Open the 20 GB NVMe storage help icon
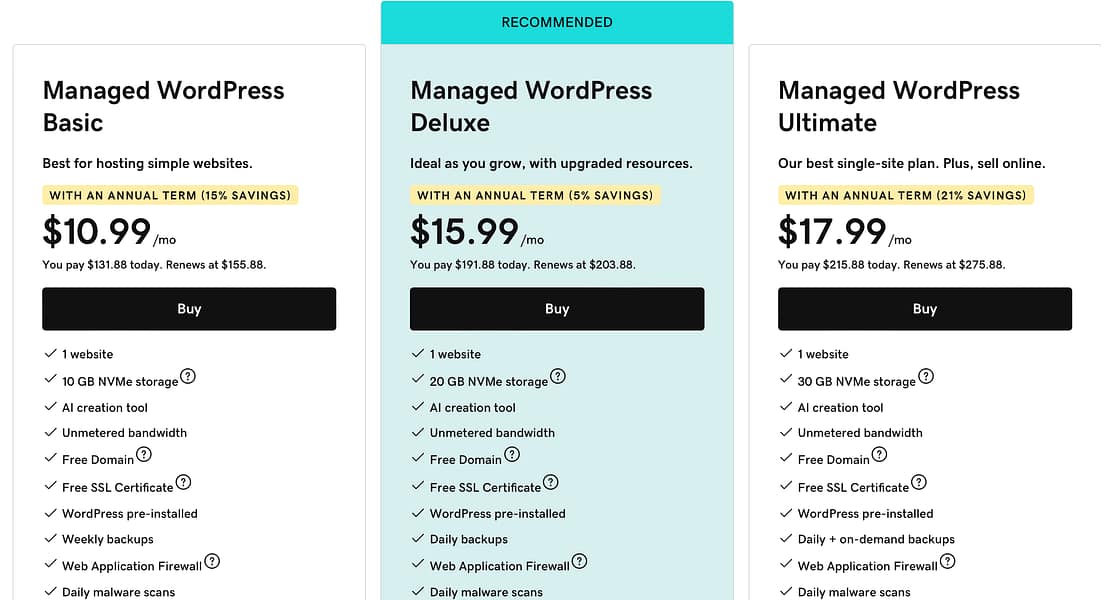Screen dimensions: 1101x600 point(558,376)
